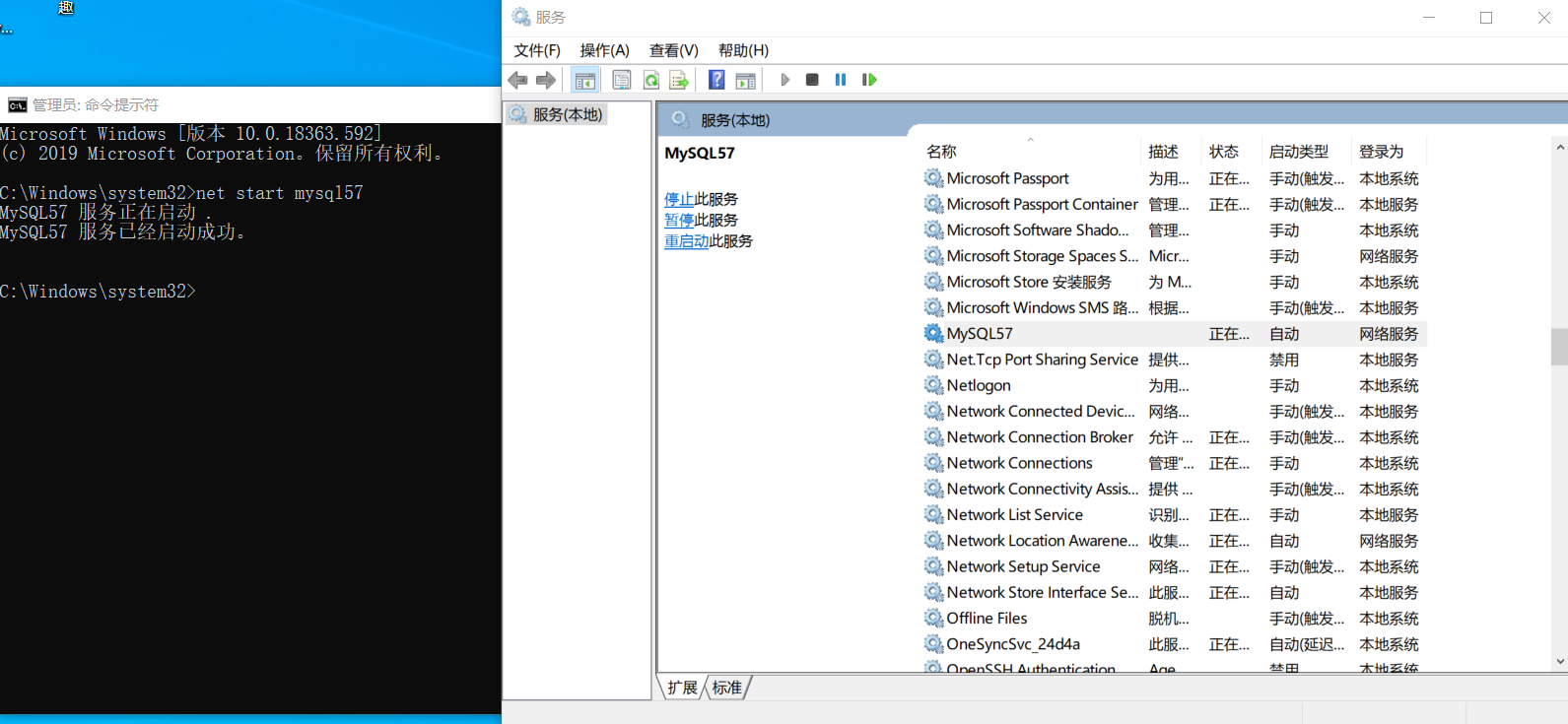The width and height of the screenshot is (1568, 724).
Task: Switch to the 标准 tab
Action: click(x=727, y=688)
